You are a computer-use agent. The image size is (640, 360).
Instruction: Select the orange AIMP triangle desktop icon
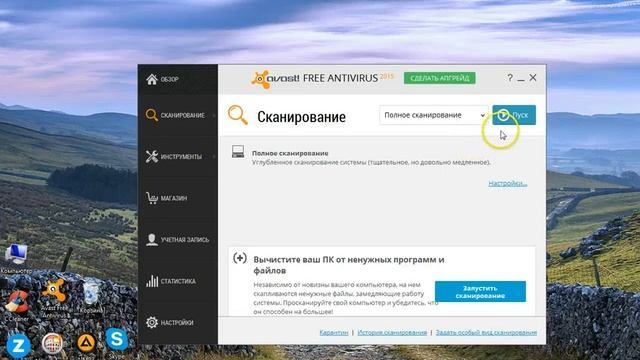coord(86,343)
